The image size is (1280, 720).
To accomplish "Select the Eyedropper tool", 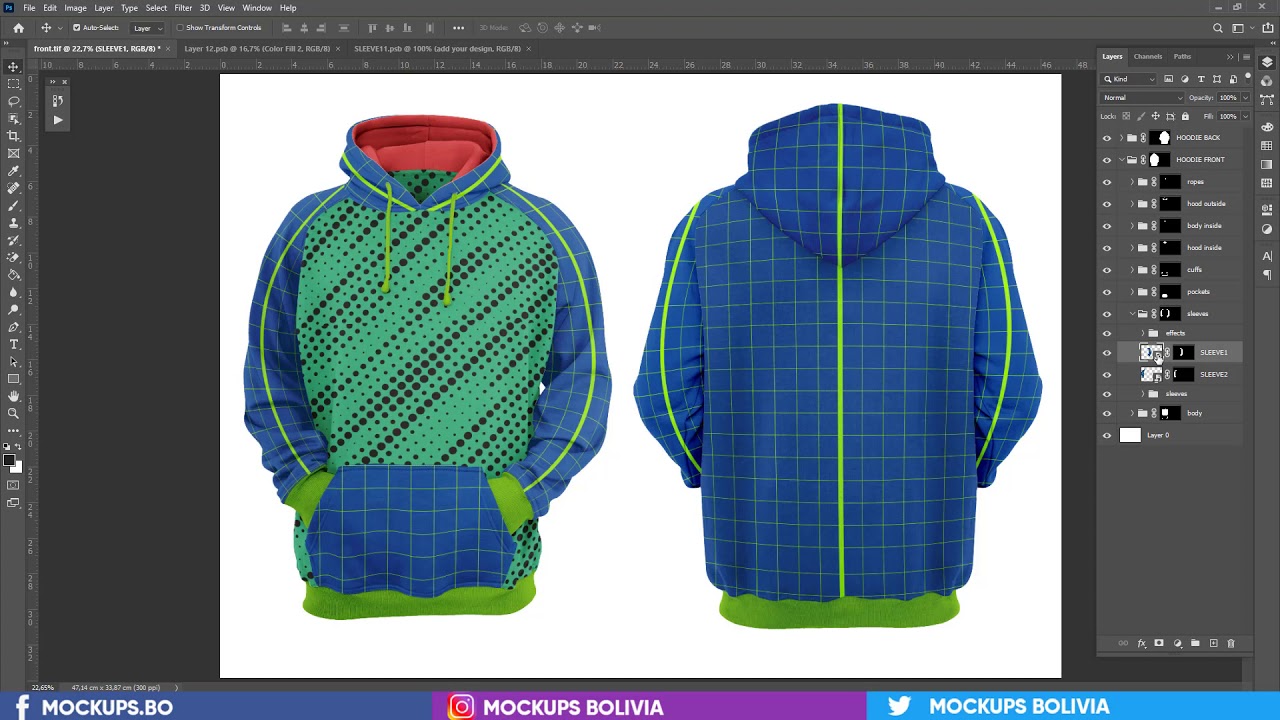I will tap(13, 171).
